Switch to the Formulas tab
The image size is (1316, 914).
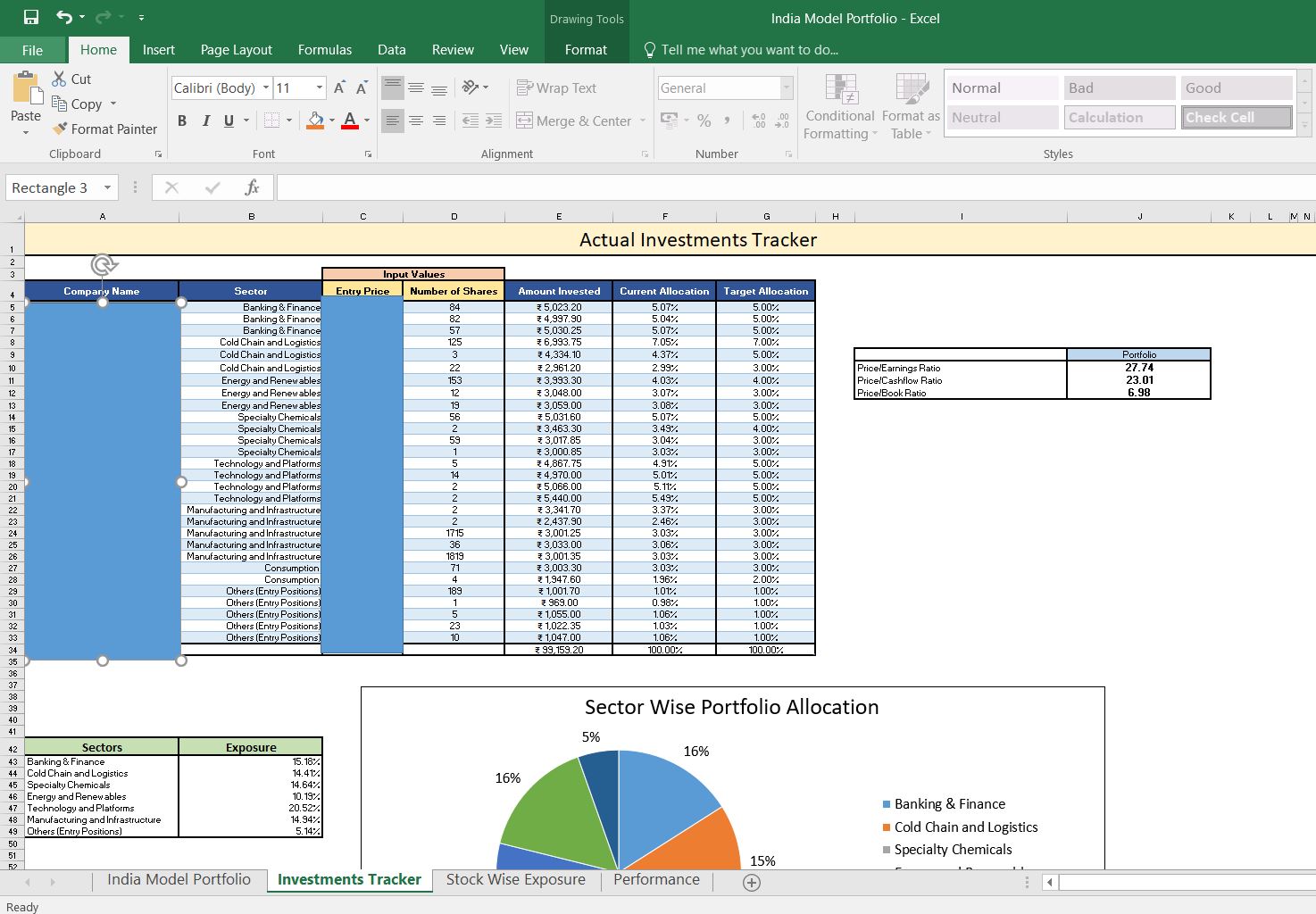pyautogui.click(x=325, y=50)
